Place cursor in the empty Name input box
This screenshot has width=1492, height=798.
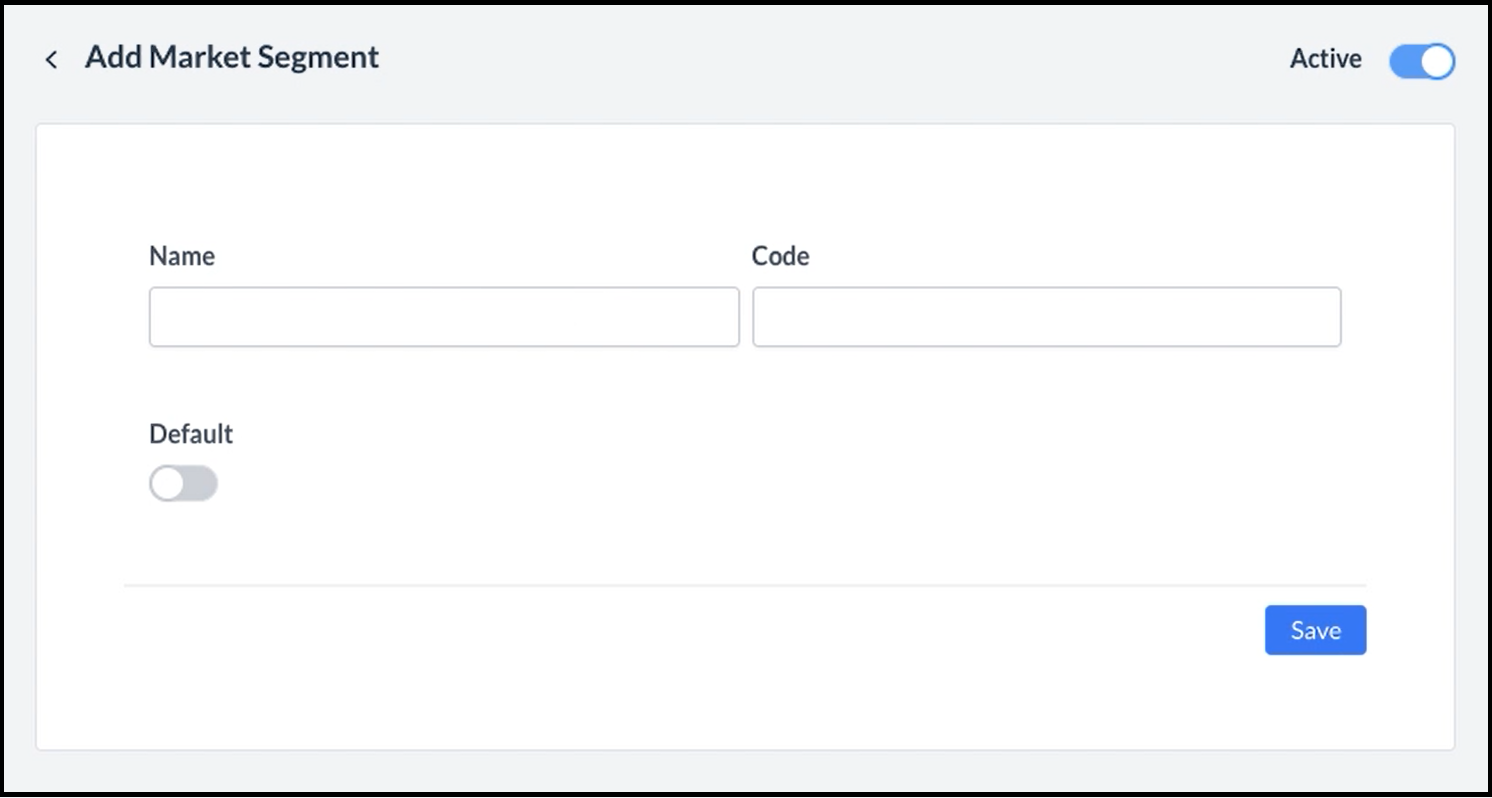pos(444,317)
